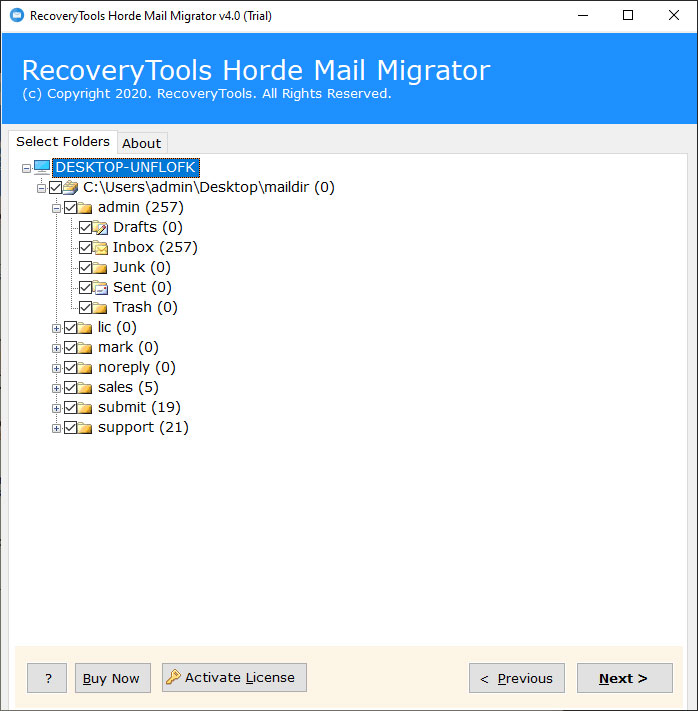Click the app icon in title bar
698x711 pixels.
[x=15, y=15]
